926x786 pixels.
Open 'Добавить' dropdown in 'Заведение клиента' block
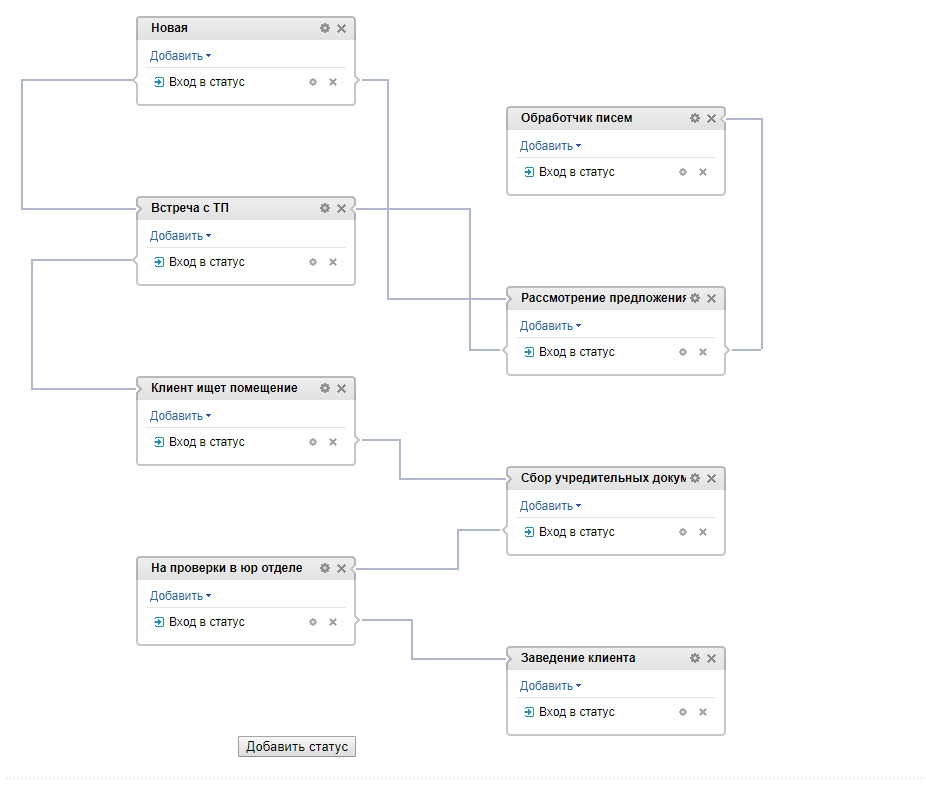pyautogui.click(x=550, y=686)
